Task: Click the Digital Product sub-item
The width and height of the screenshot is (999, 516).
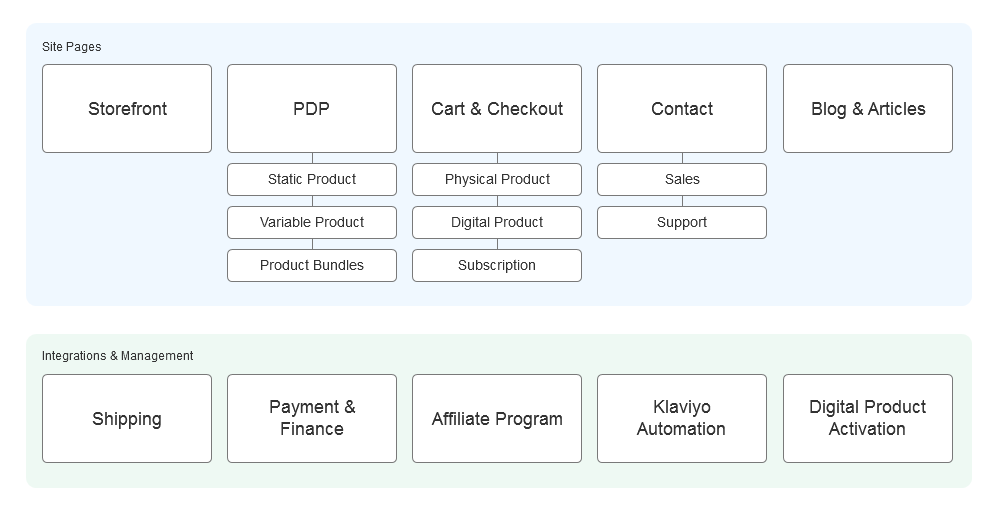Action: (497, 222)
